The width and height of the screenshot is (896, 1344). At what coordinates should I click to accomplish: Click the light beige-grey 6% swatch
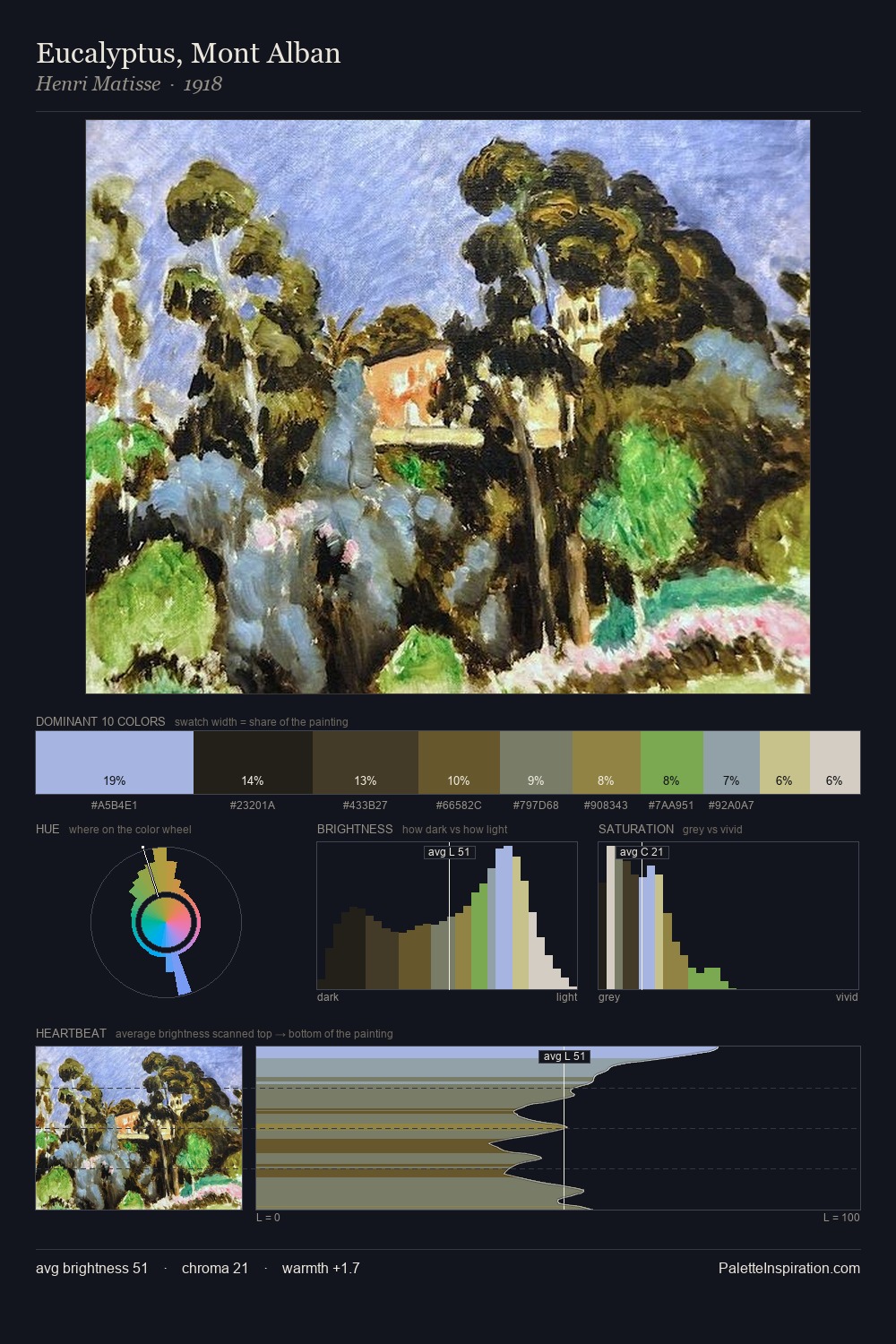(835, 762)
